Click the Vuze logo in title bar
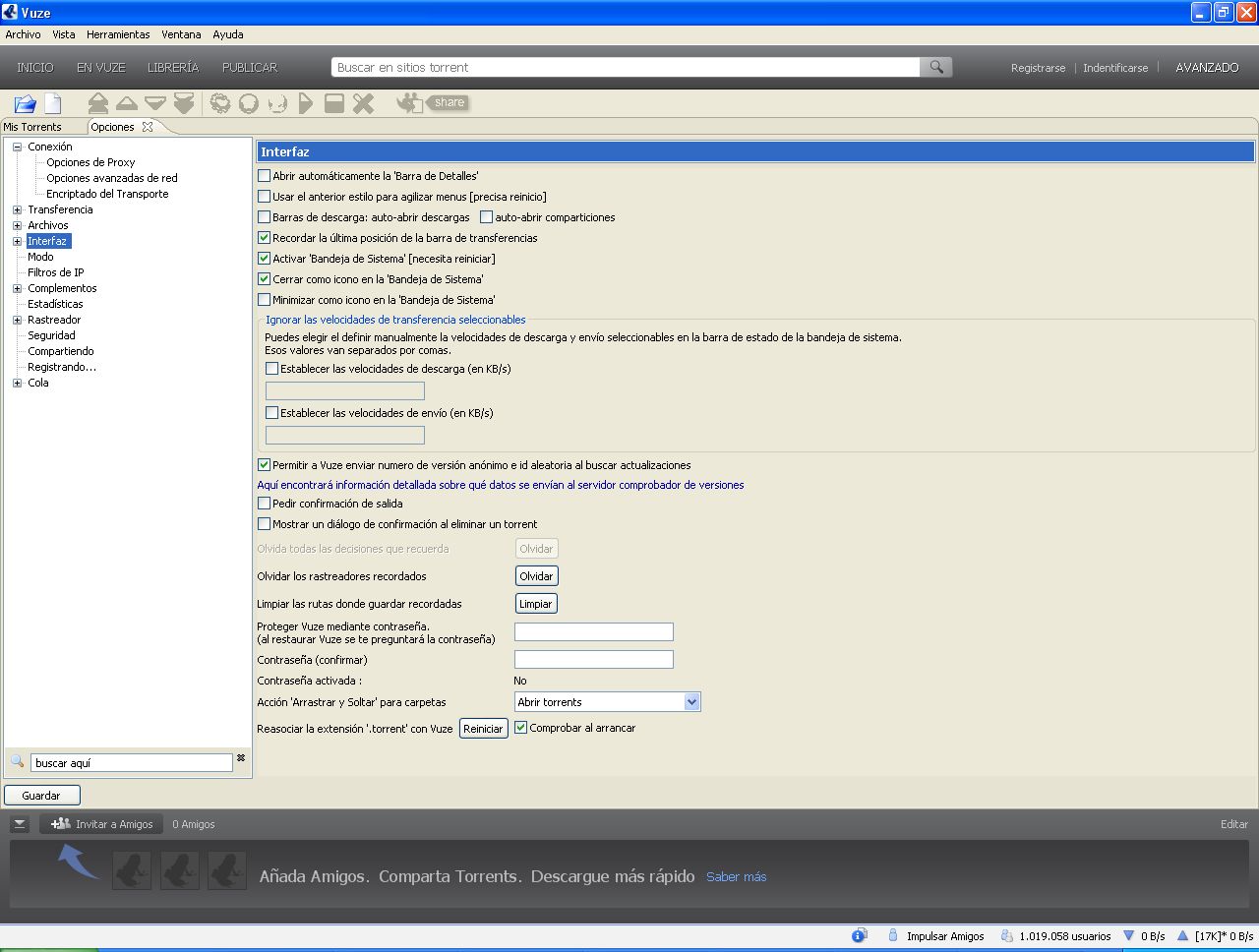1259x952 pixels. coord(10,12)
